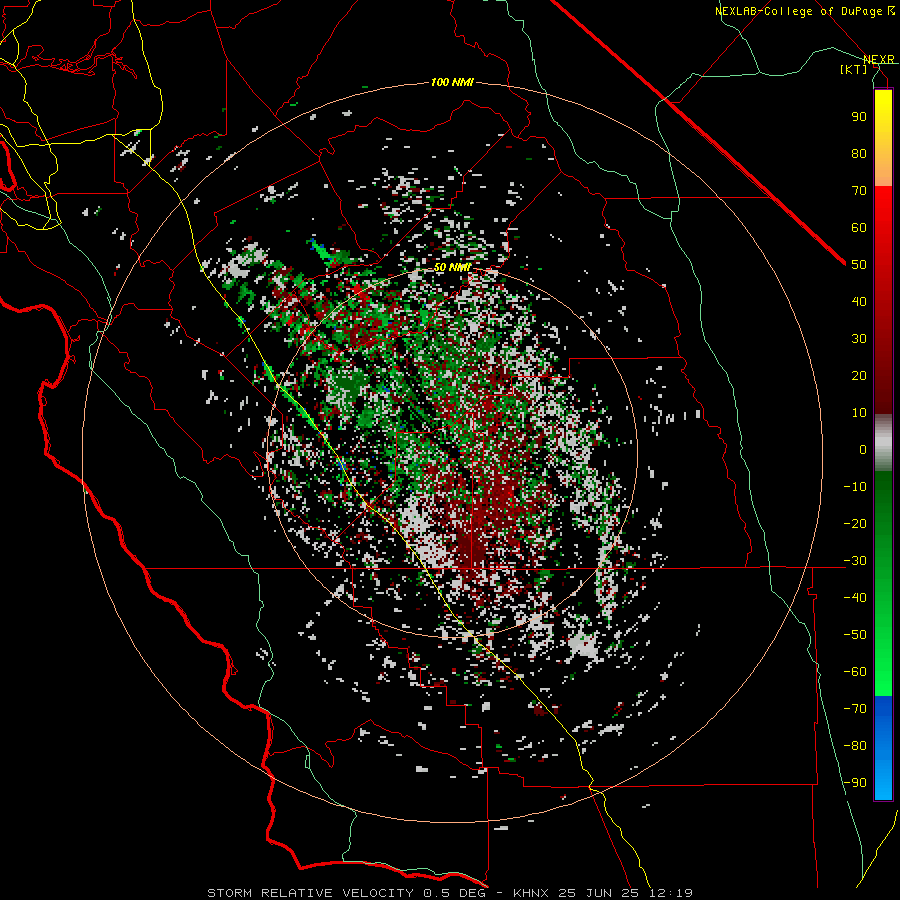The width and height of the screenshot is (900, 900).
Task: Click the -10 value on velocity scale
Action: (x=855, y=487)
